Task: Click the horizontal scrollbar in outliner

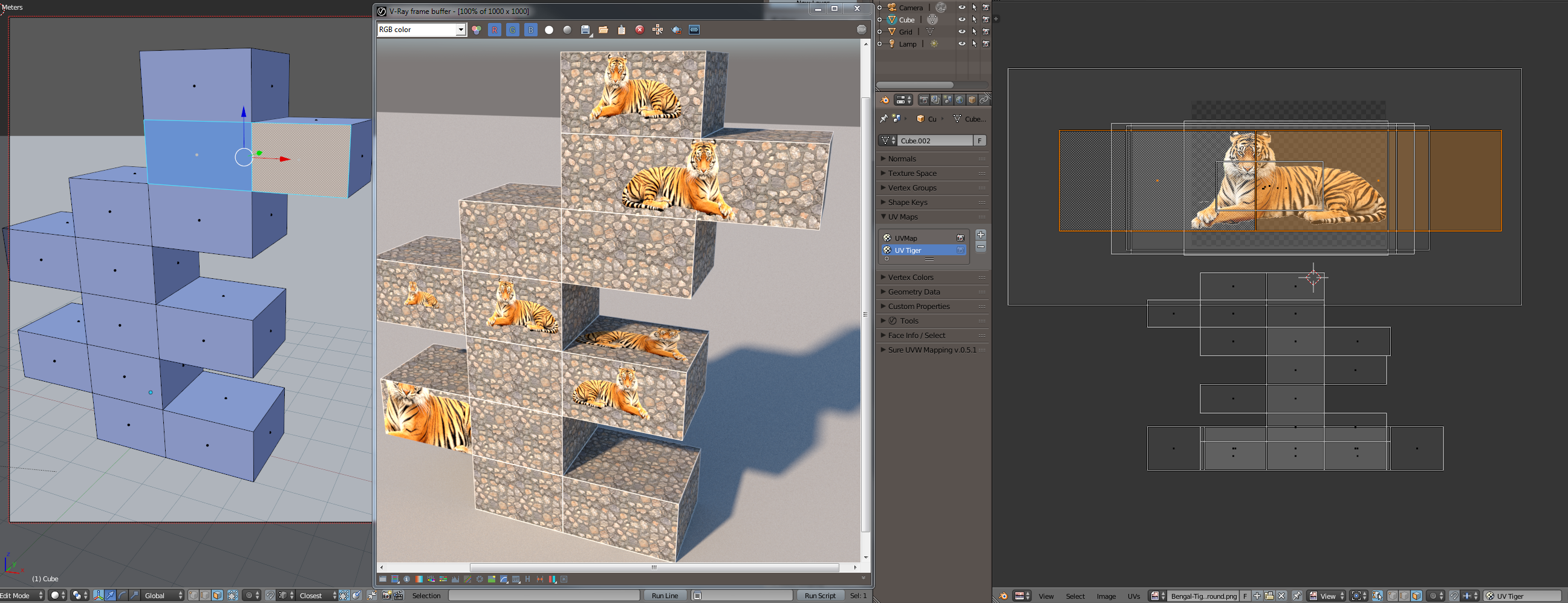Action: (x=914, y=85)
